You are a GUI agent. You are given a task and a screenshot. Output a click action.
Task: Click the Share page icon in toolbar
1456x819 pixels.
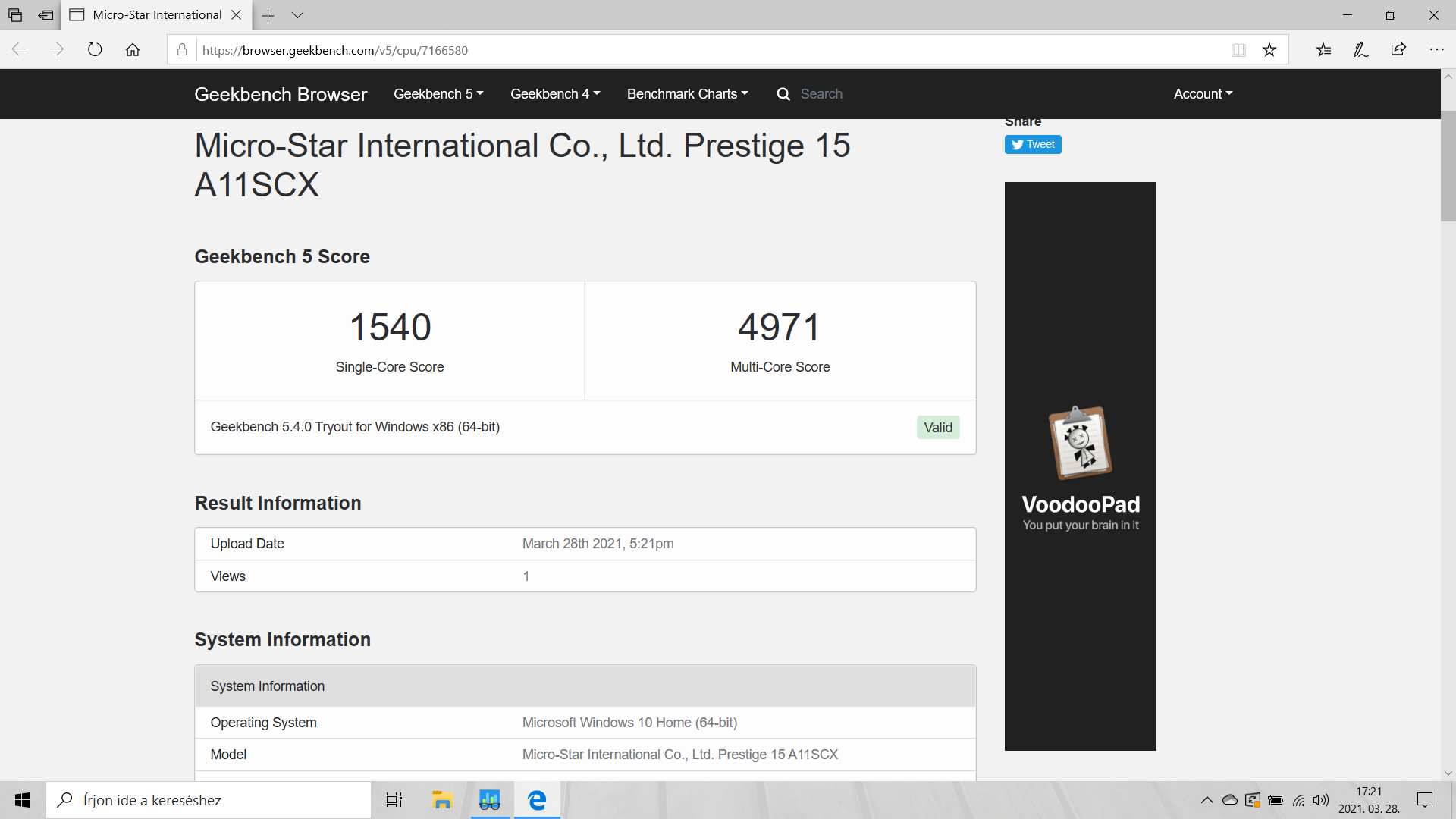click(x=1398, y=50)
